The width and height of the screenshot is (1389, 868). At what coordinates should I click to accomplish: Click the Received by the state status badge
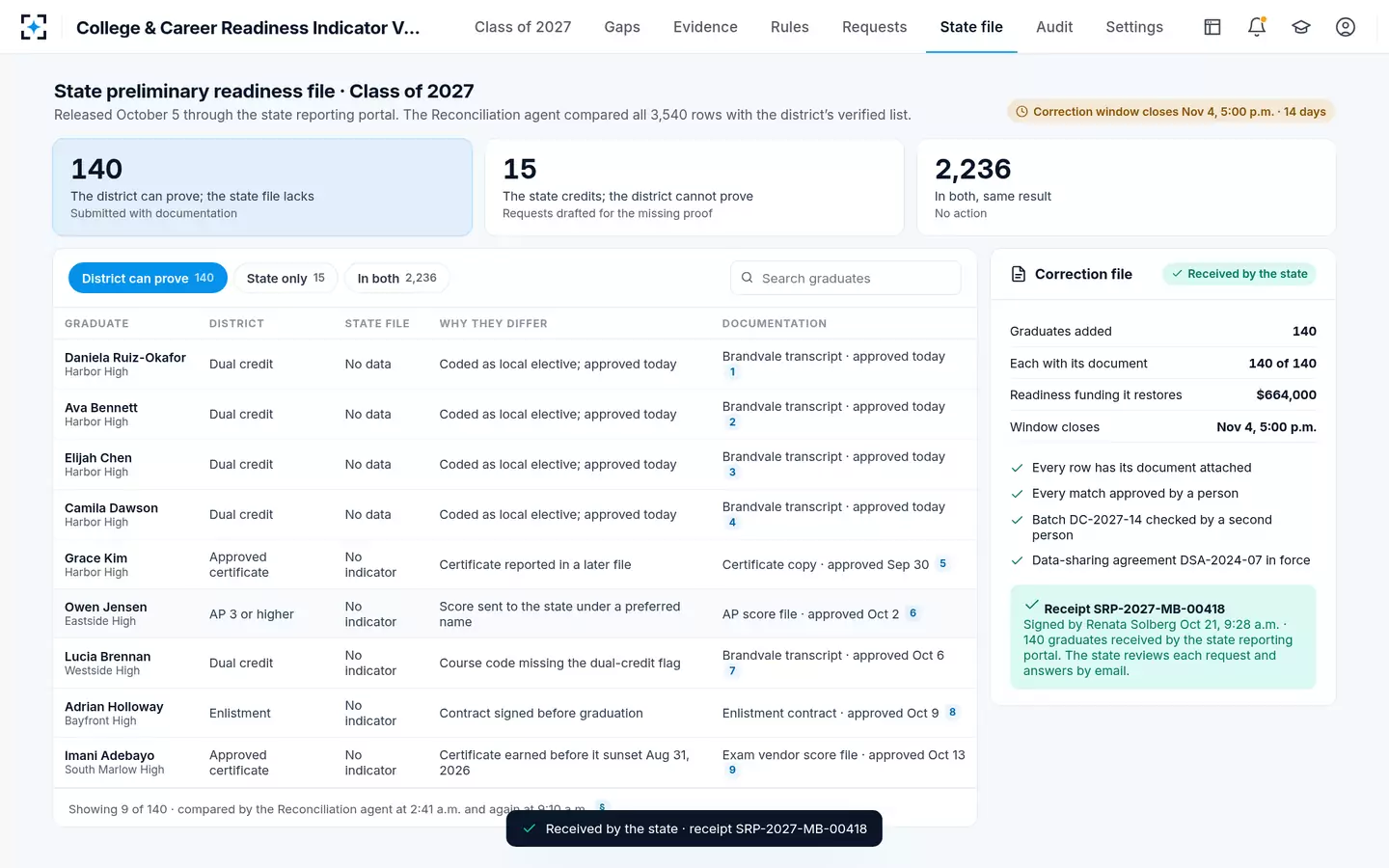point(1239,274)
